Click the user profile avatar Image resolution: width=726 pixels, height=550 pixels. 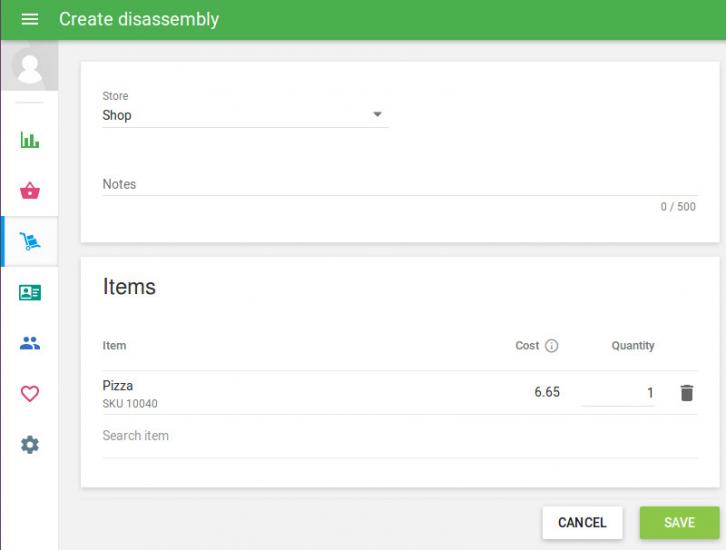(29, 68)
